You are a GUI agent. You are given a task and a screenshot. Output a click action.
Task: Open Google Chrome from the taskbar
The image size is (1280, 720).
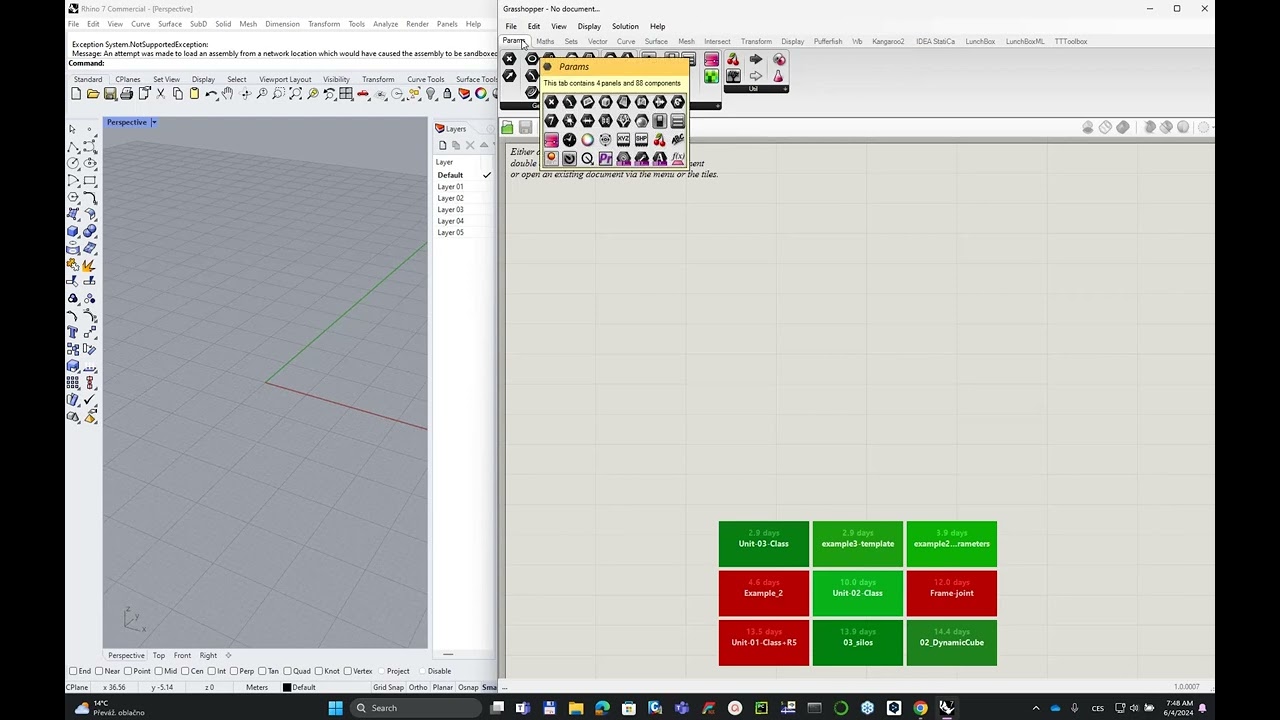point(920,708)
